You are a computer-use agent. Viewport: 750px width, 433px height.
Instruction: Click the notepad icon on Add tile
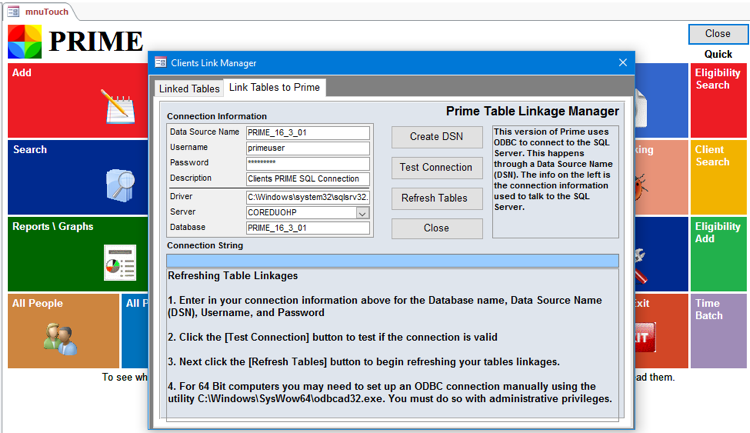coord(118,106)
